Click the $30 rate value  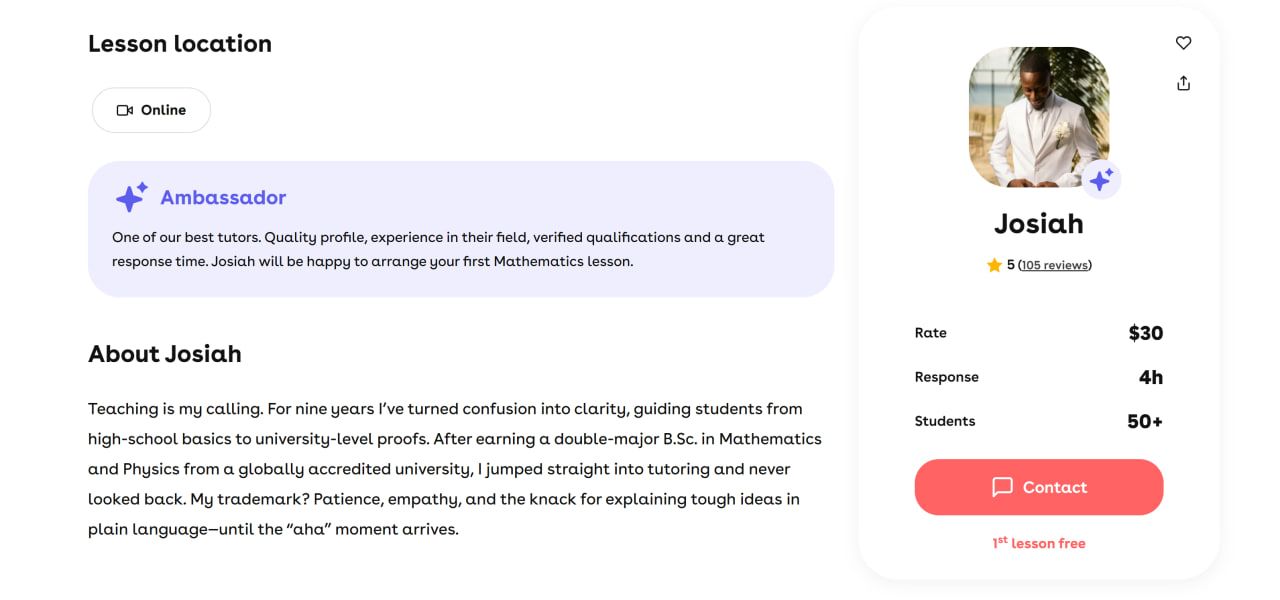click(1145, 333)
